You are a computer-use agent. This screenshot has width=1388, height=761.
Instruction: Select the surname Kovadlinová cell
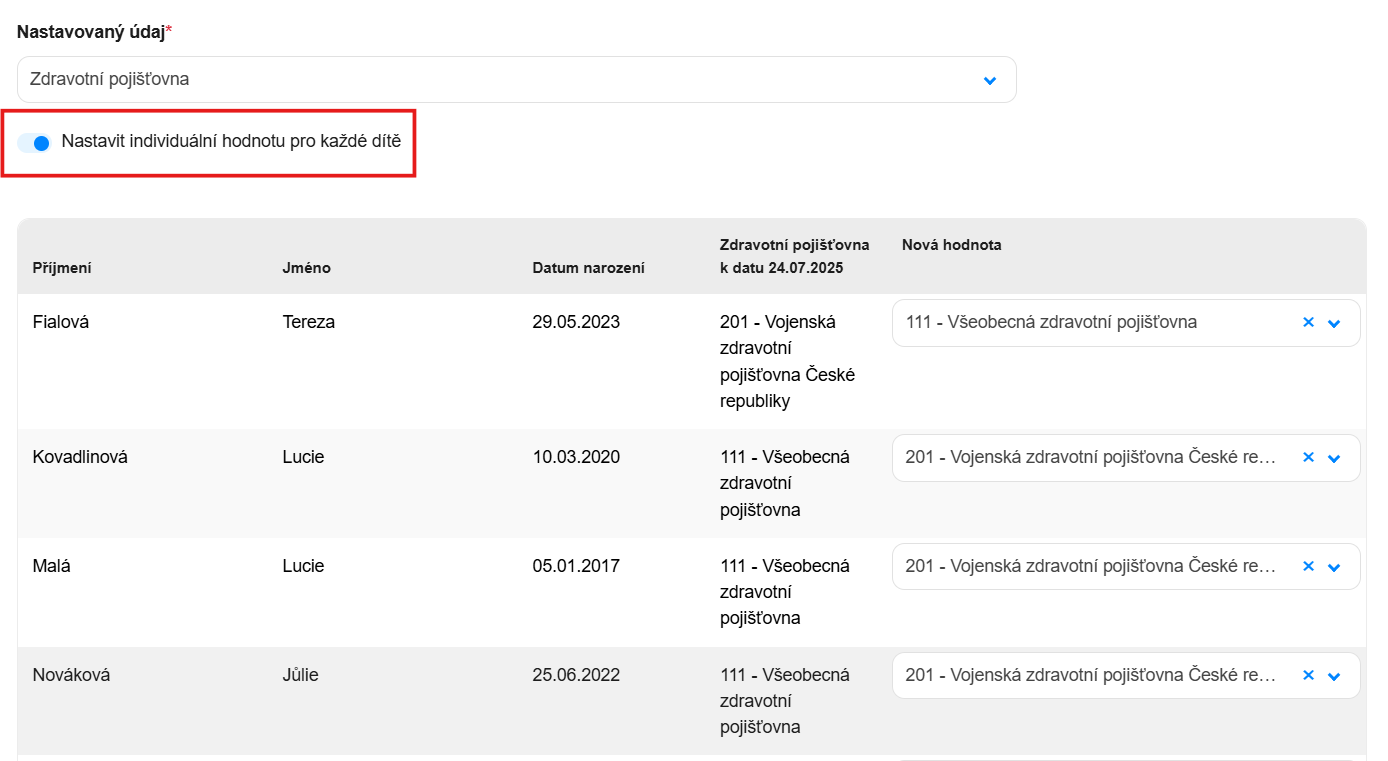coord(80,457)
